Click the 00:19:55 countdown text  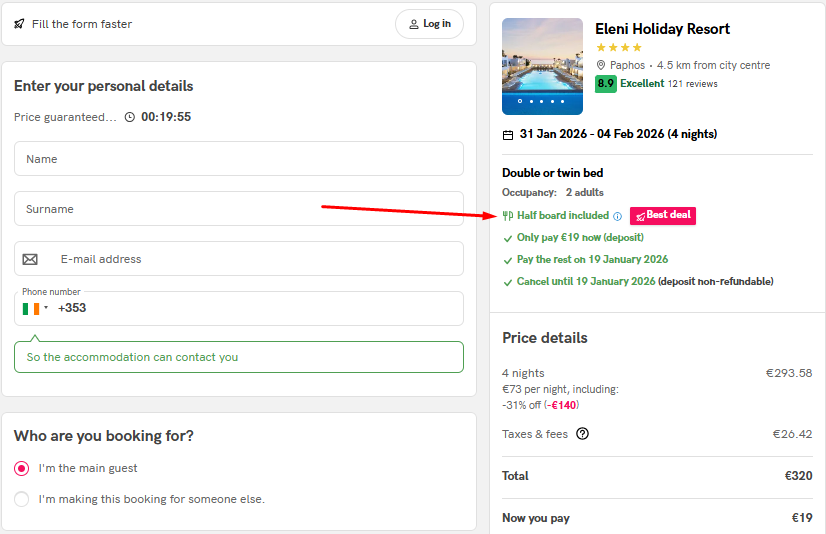tap(166, 117)
